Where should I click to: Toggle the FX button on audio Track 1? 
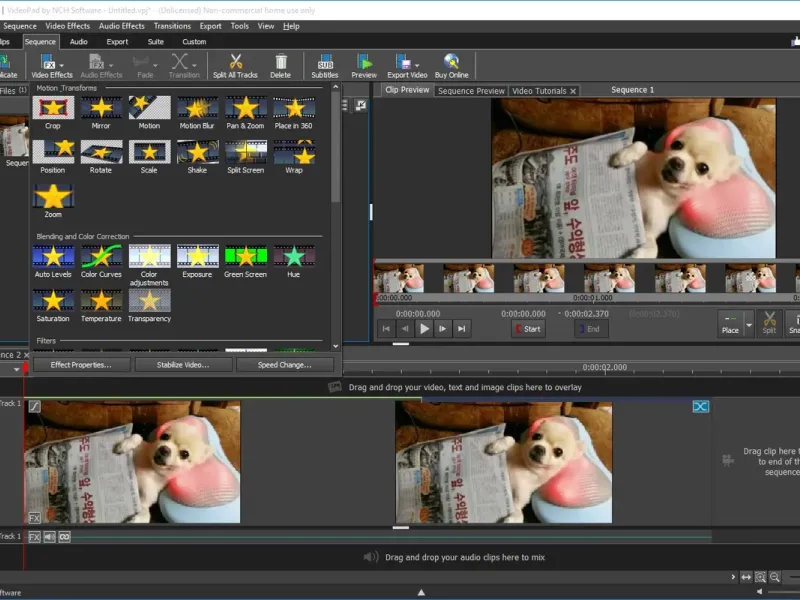tap(34, 537)
